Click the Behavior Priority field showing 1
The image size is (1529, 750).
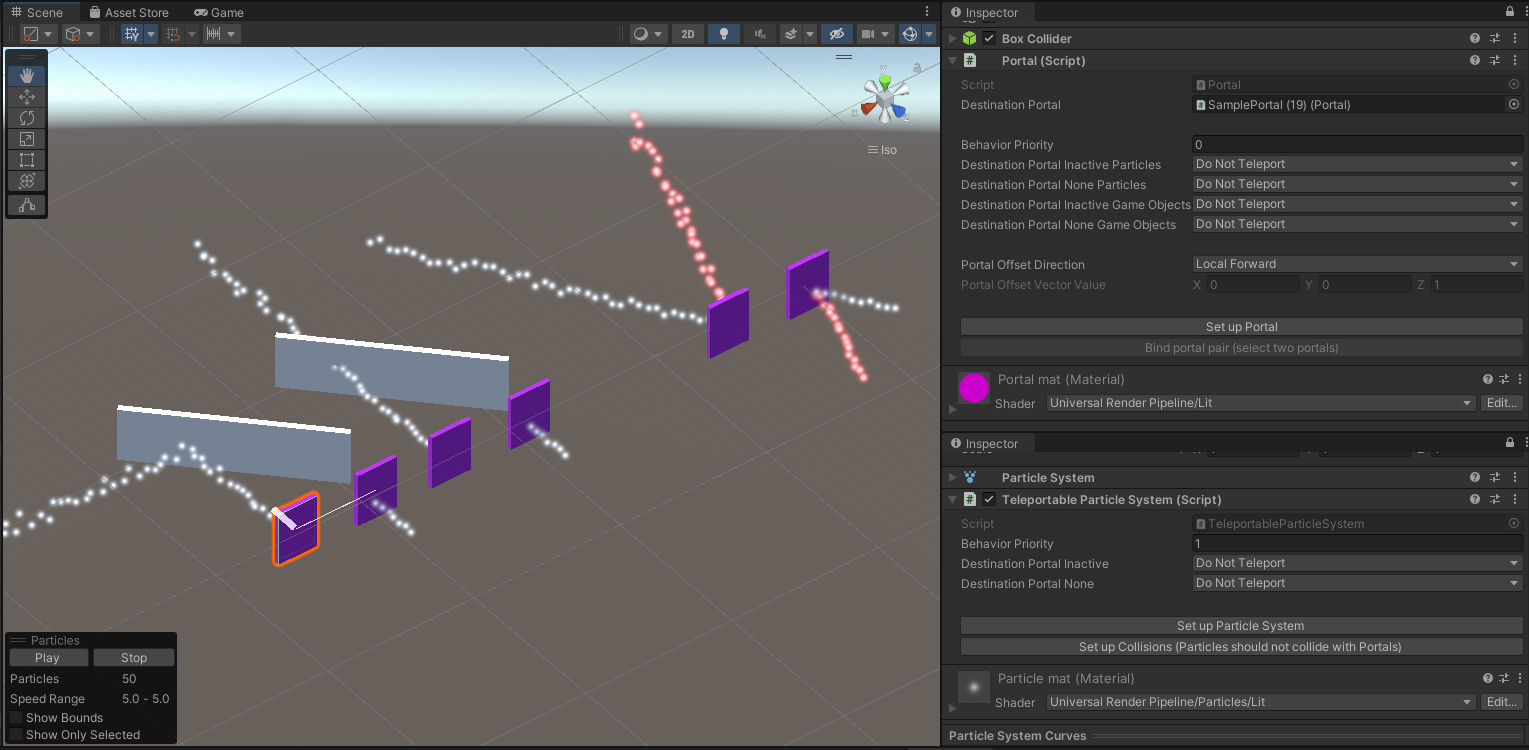pyautogui.click(x=1357, y=544)
